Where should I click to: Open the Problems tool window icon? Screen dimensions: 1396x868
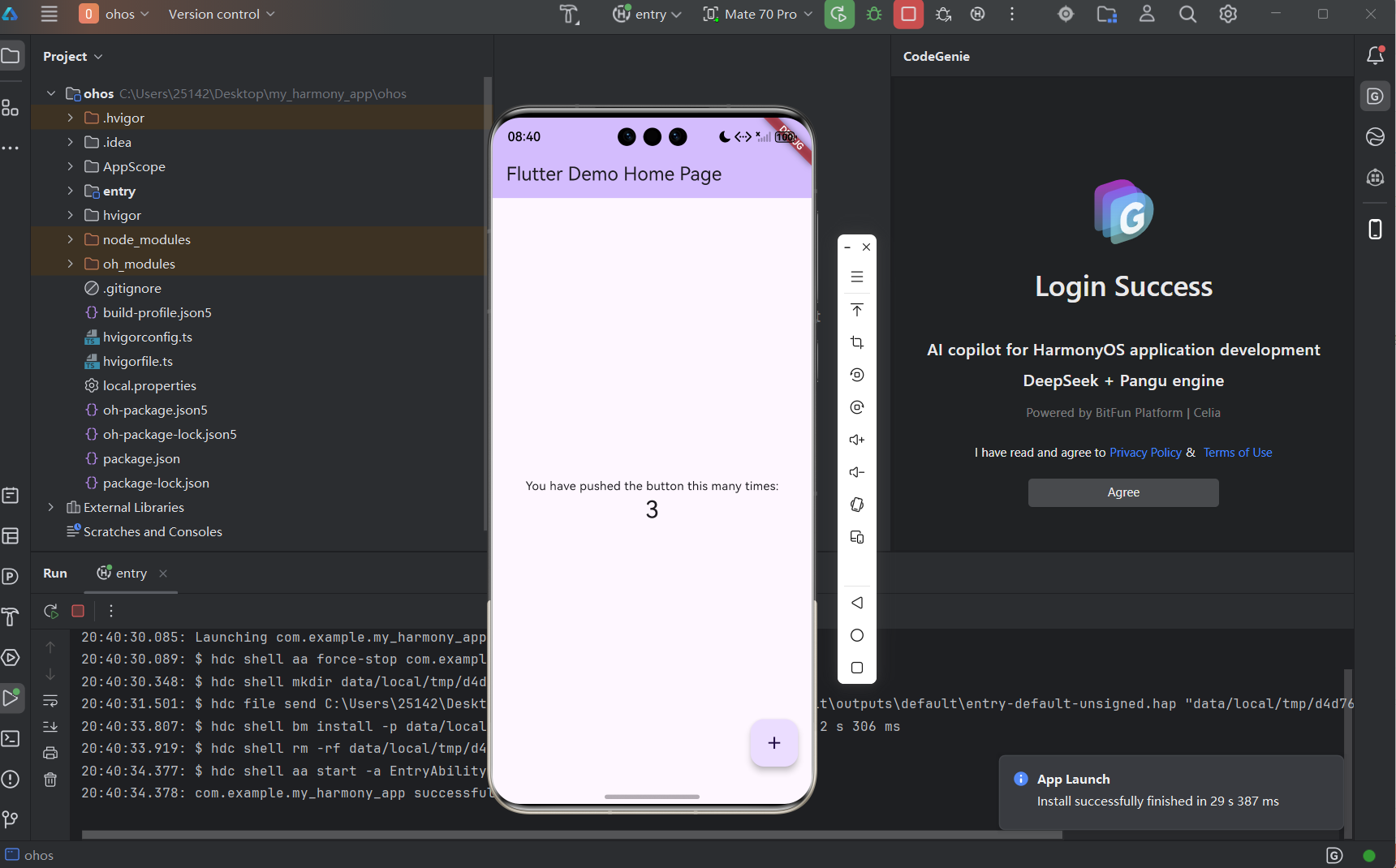(11, 779)
